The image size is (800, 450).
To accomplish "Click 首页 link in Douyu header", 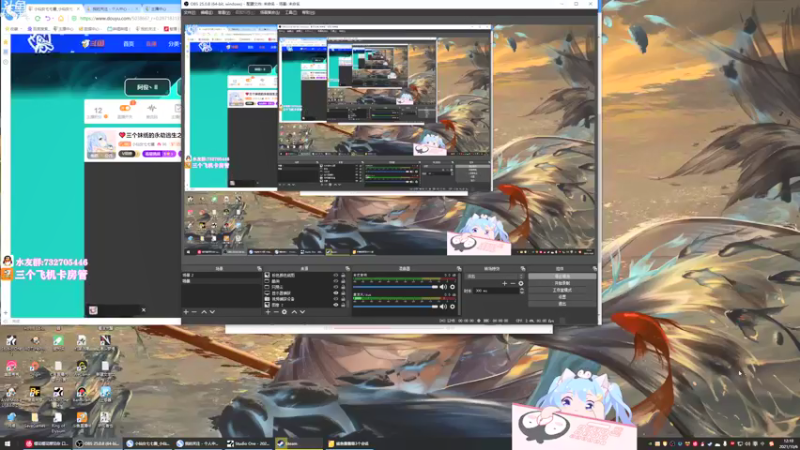I will coord(129,44).
